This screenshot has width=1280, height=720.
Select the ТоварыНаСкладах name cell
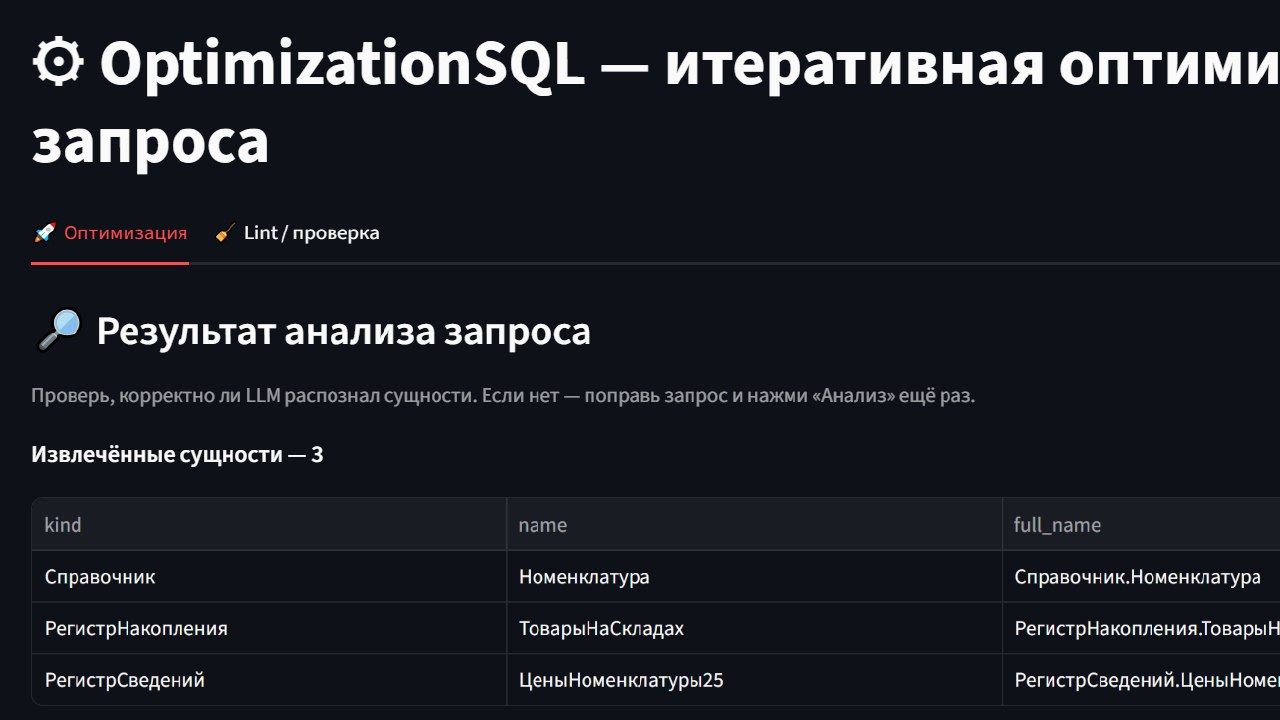tap(754, 628)
